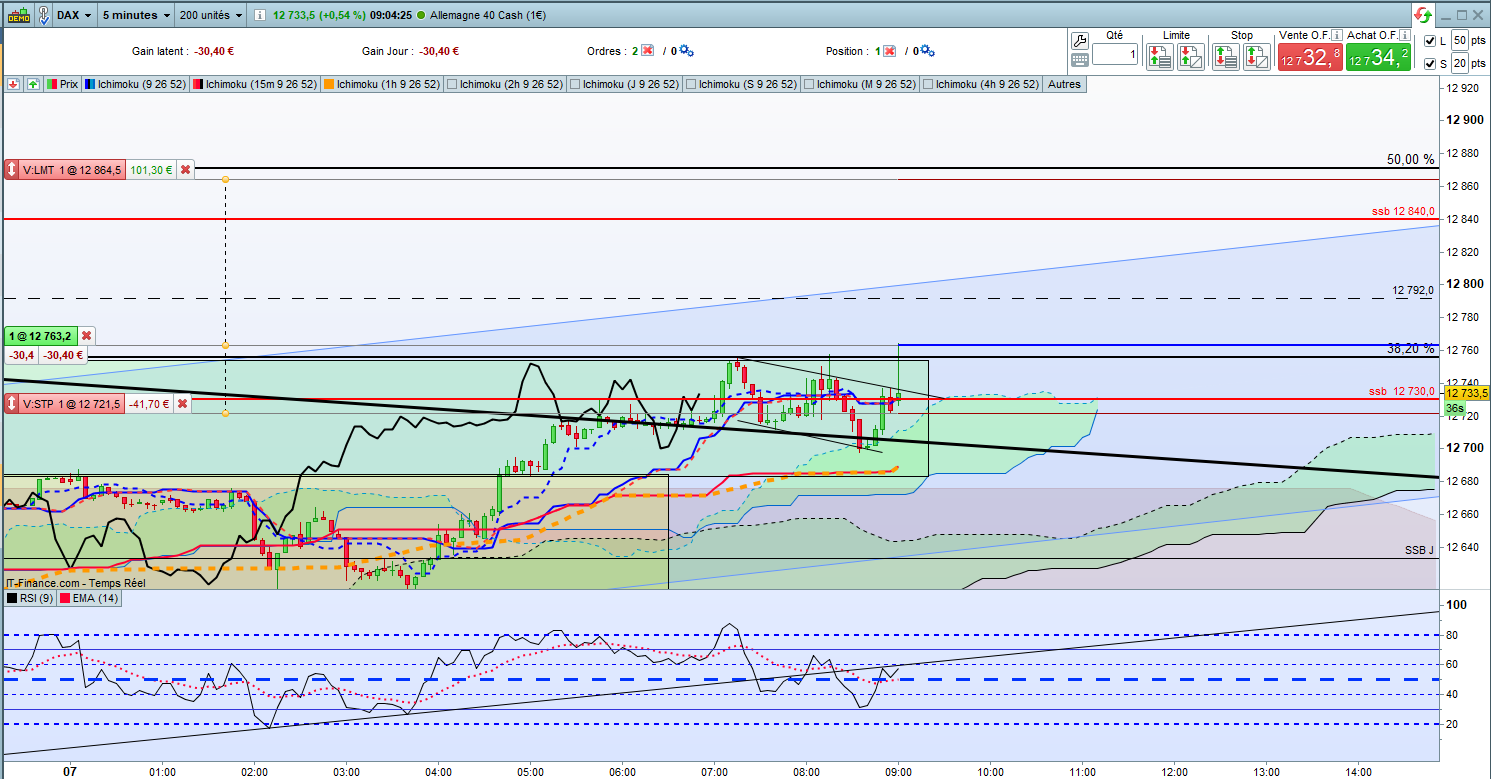
Task: Click the wrench trading settings icon
Action: pos(1079,41)
